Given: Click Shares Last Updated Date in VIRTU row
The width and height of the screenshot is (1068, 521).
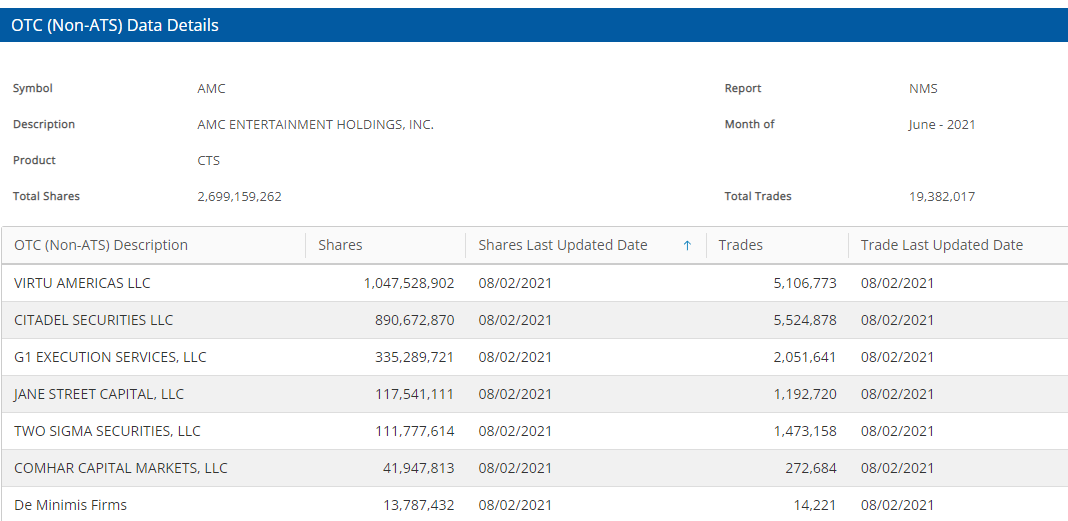Looking at the screenshot, I should point(515,283).
